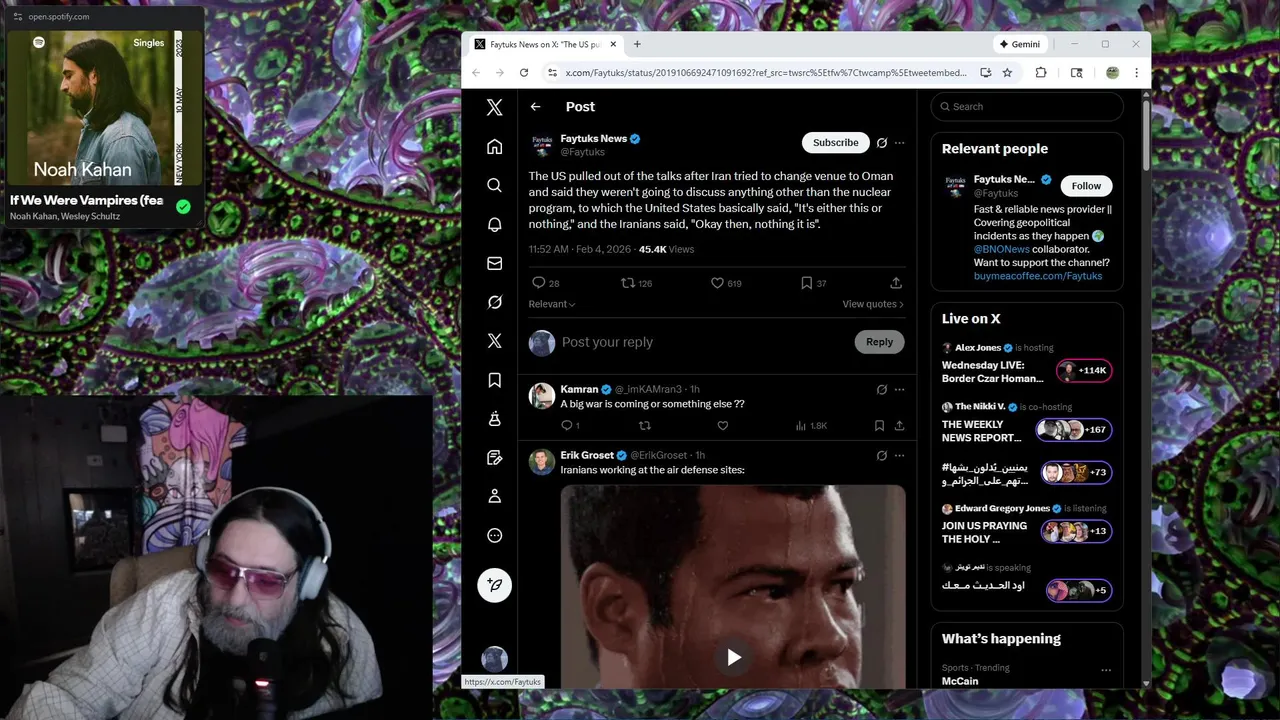The height and width of the screenshot is (720, 1280).
Task: Click reply icon with 28 replies
Action: tap(538, 283)
